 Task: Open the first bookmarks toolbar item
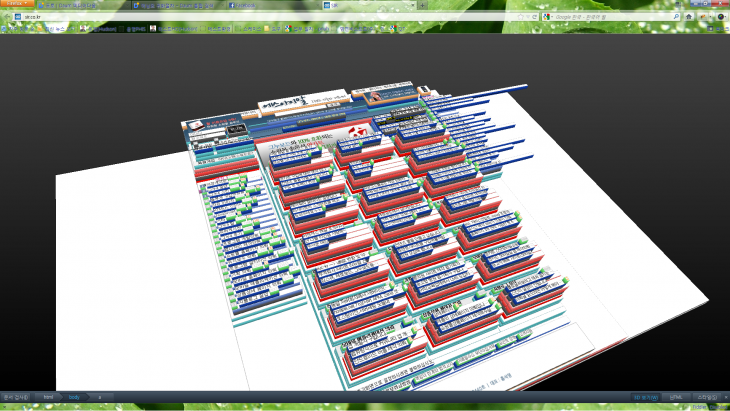tap(18, 29)
